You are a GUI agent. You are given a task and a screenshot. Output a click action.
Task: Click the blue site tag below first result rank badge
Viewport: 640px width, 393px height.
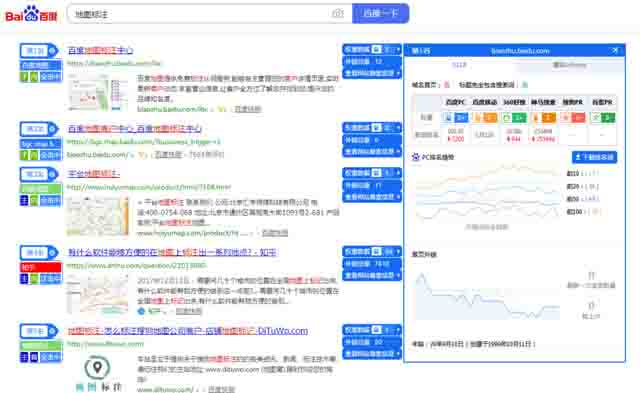pyautogui.click(x=40, y=65)
